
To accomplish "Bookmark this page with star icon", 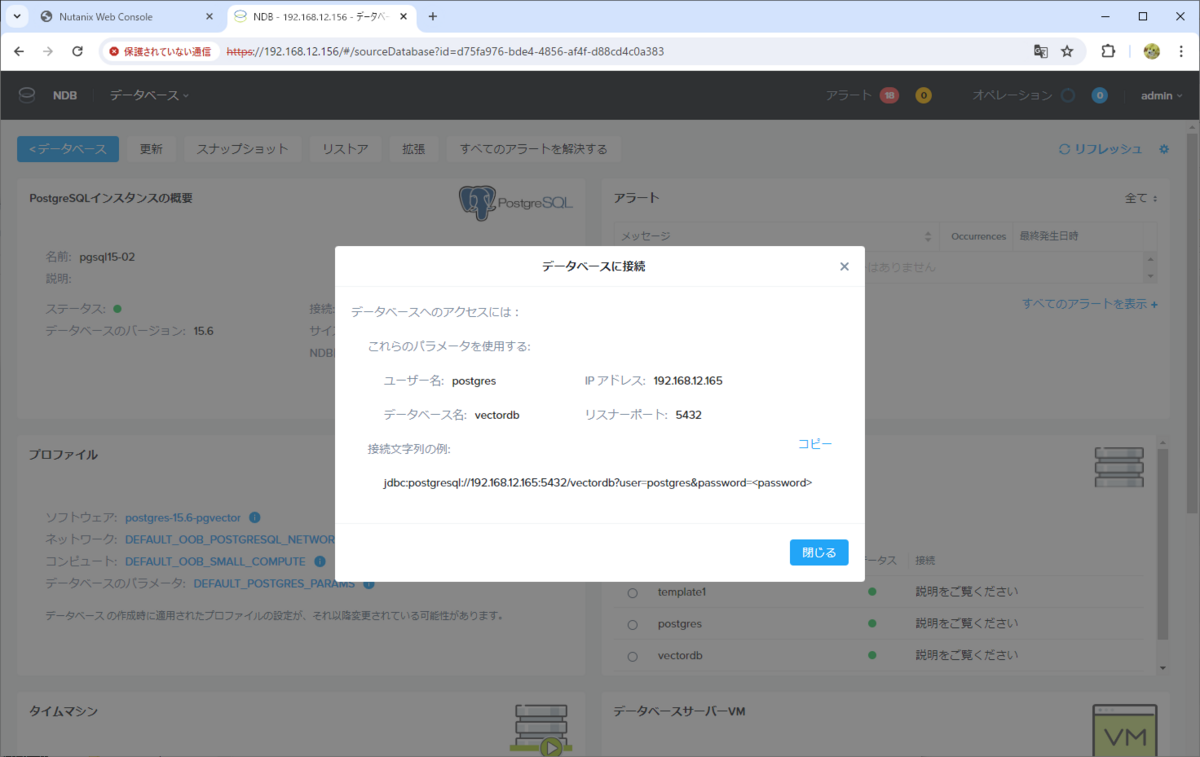I will pyautogui.click(x=1067, y=51).
